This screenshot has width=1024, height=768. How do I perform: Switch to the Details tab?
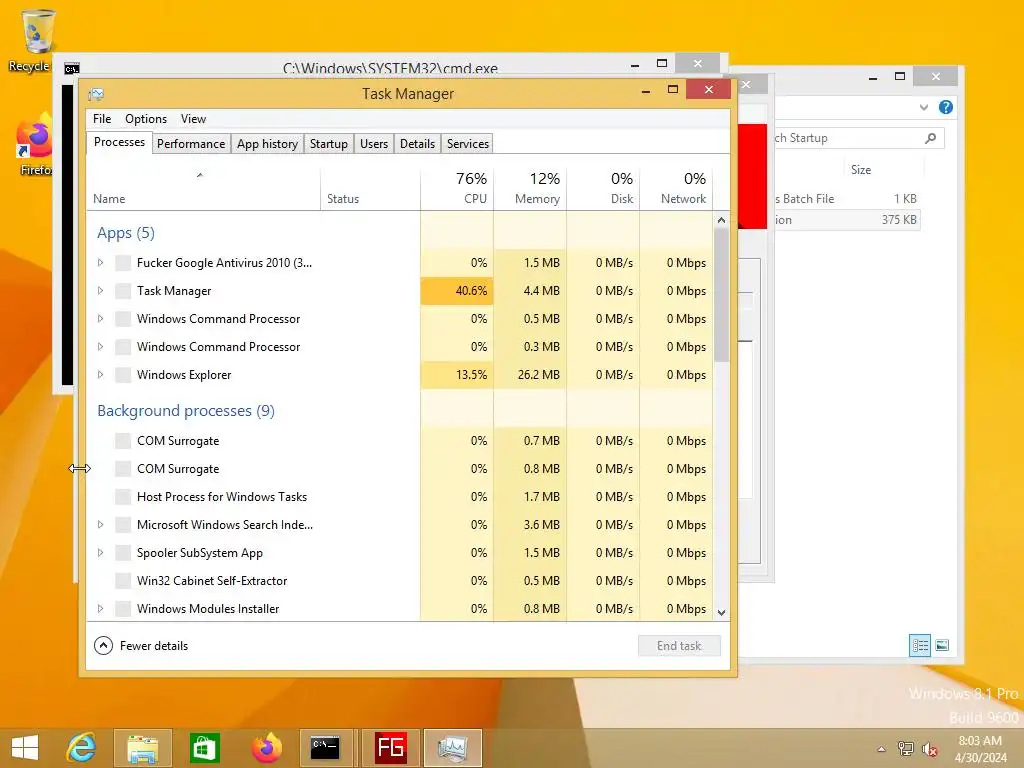417,144
